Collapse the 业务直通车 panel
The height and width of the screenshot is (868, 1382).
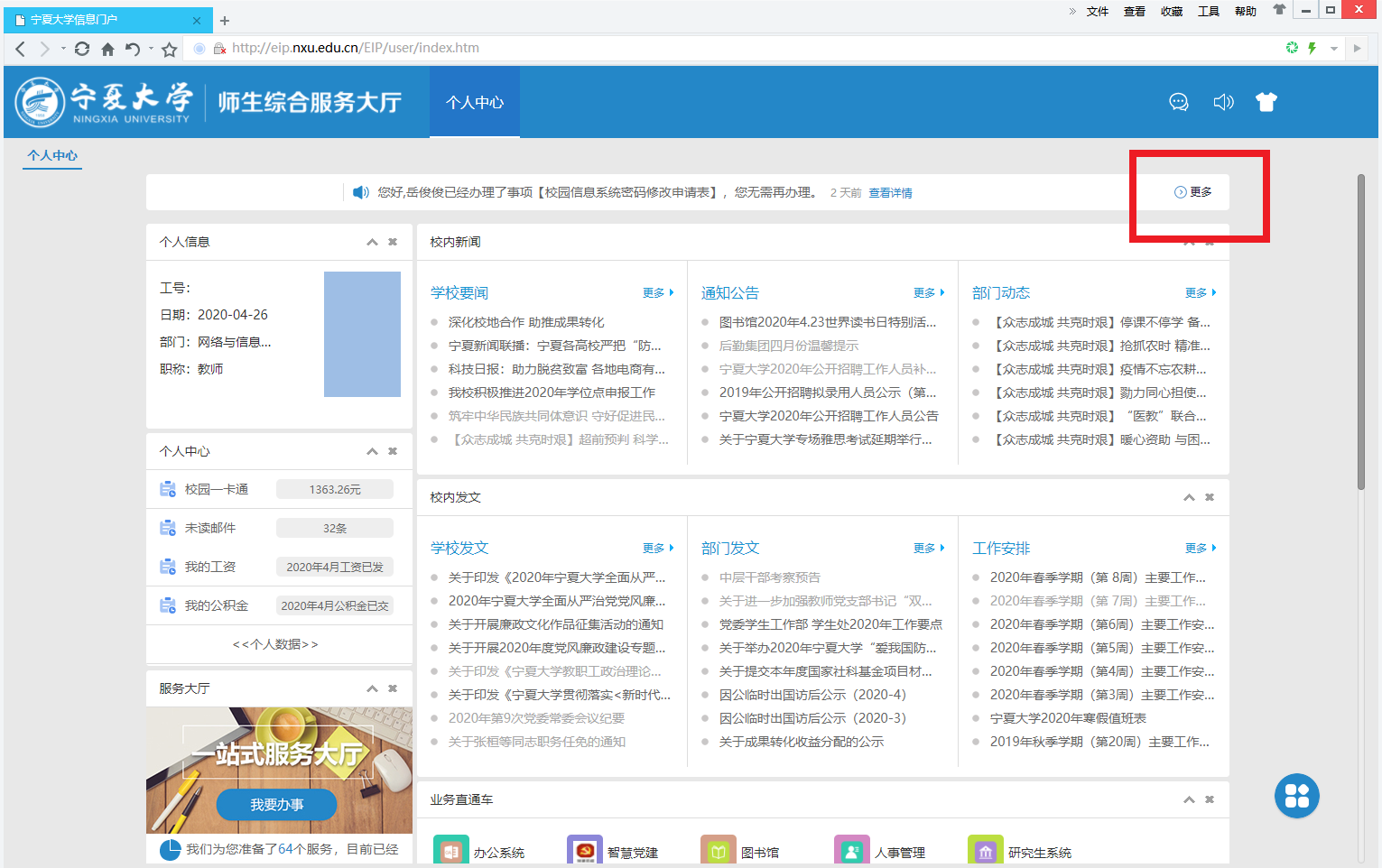click(1189, 799)
